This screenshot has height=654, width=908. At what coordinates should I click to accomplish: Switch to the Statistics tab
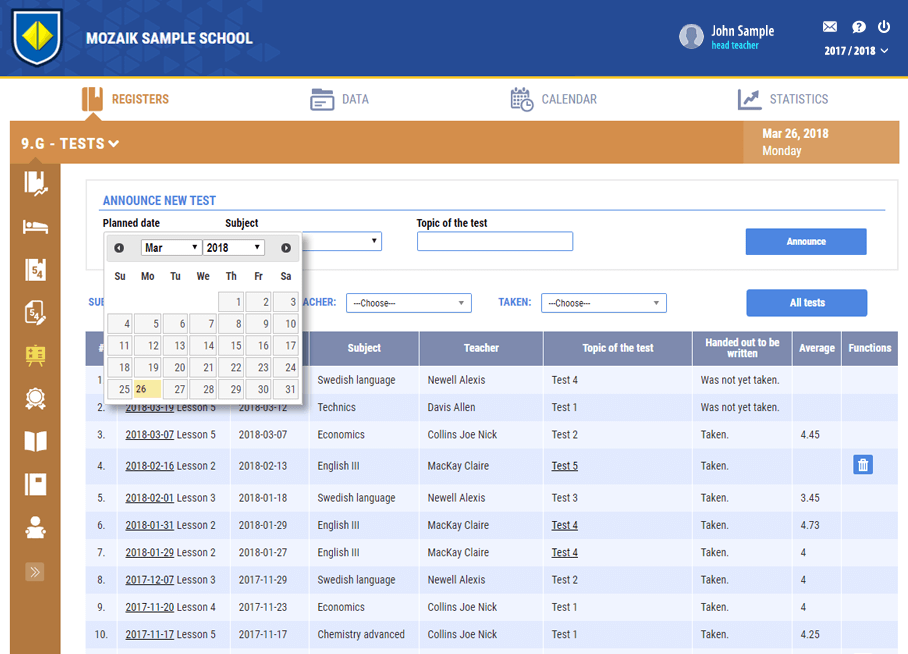coord(783,99)
